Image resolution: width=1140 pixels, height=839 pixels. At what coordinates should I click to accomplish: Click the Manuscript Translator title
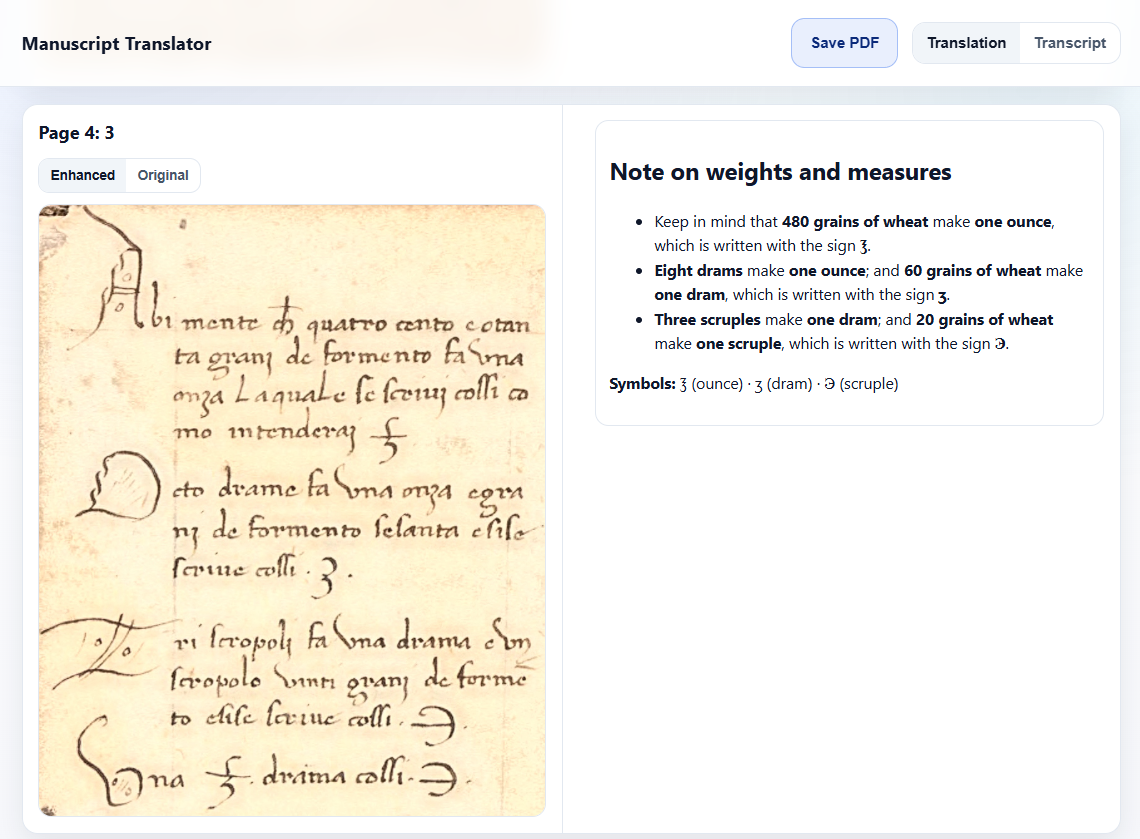click(116, 44)
